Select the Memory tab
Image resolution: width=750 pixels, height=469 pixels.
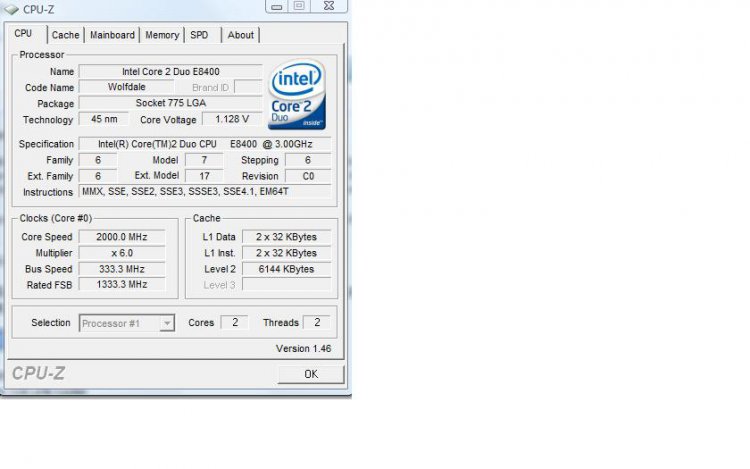pyautogui.click(x=162, y=35)
